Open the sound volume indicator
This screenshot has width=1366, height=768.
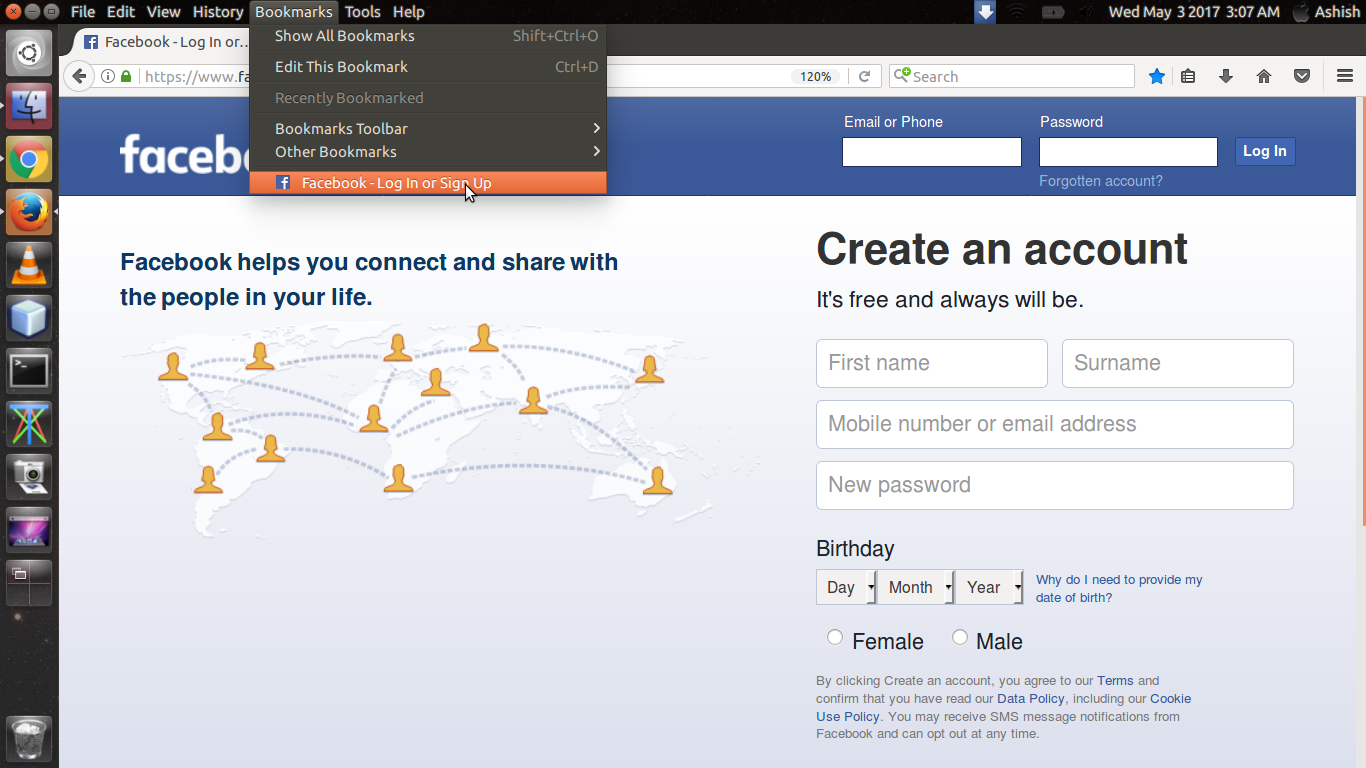point(1087,12)
